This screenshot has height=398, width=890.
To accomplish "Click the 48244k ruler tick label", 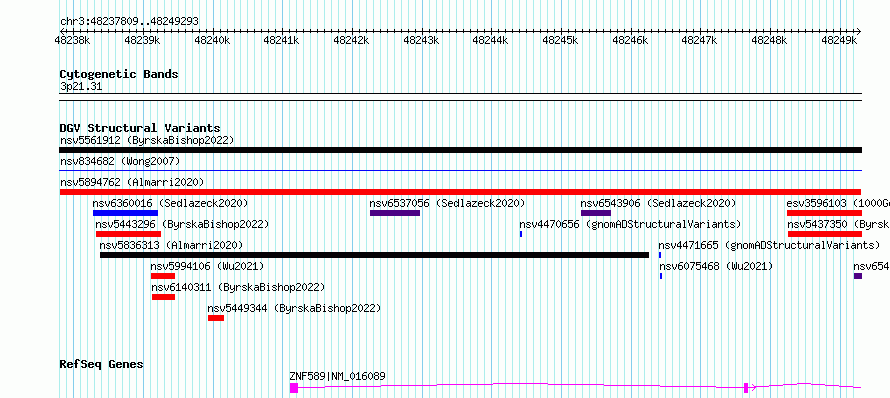I will coord(491,40).
